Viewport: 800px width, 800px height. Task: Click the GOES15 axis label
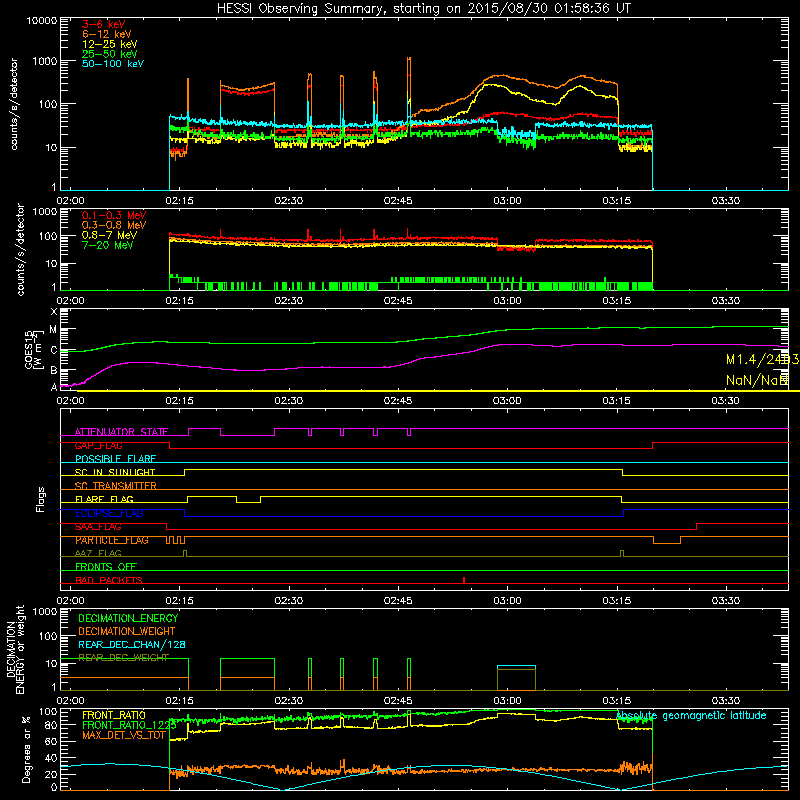[x=29, y=349]
